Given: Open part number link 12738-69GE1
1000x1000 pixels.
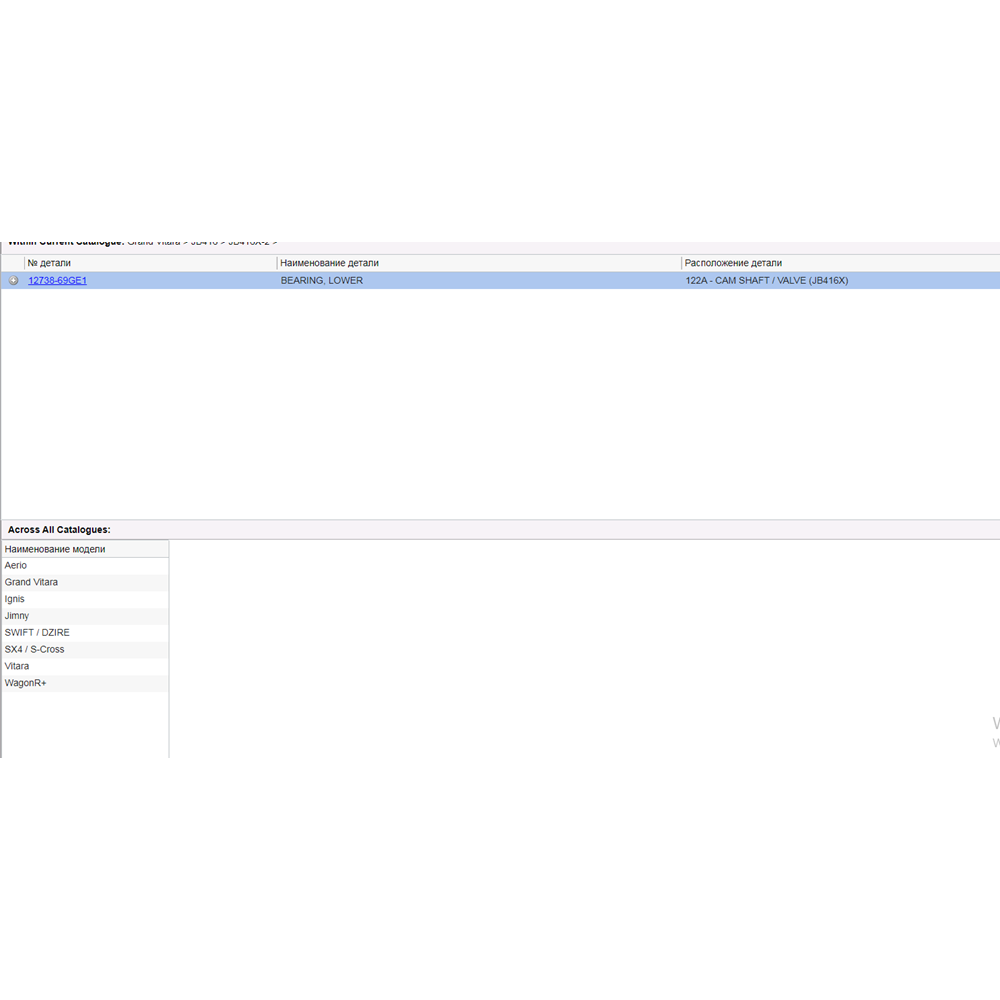Looking at the screenshot, I should coord(57,281).
